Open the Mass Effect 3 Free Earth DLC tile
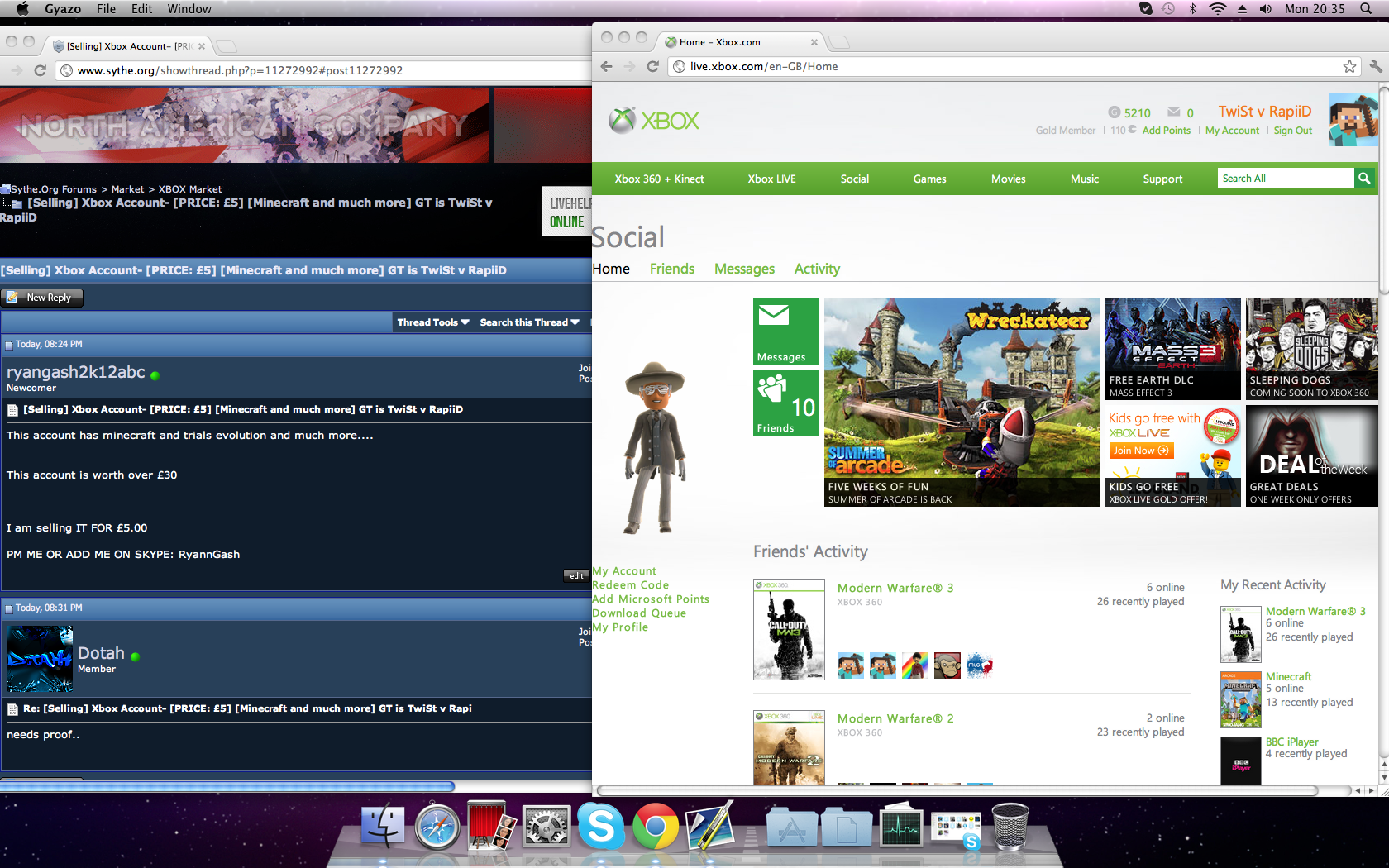1389x868 pixels. (x=1173, y=350)
